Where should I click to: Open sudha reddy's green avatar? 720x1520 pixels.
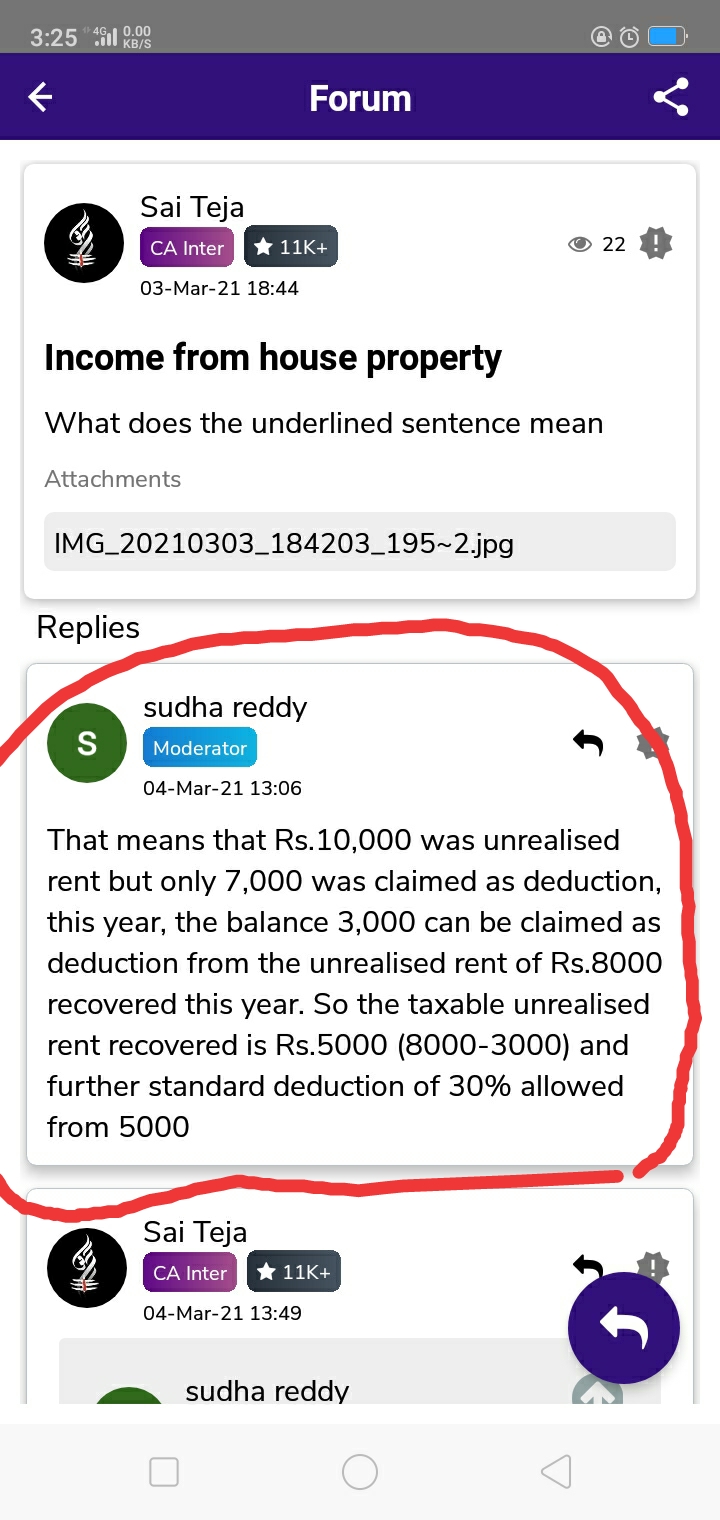pos(87,743)
